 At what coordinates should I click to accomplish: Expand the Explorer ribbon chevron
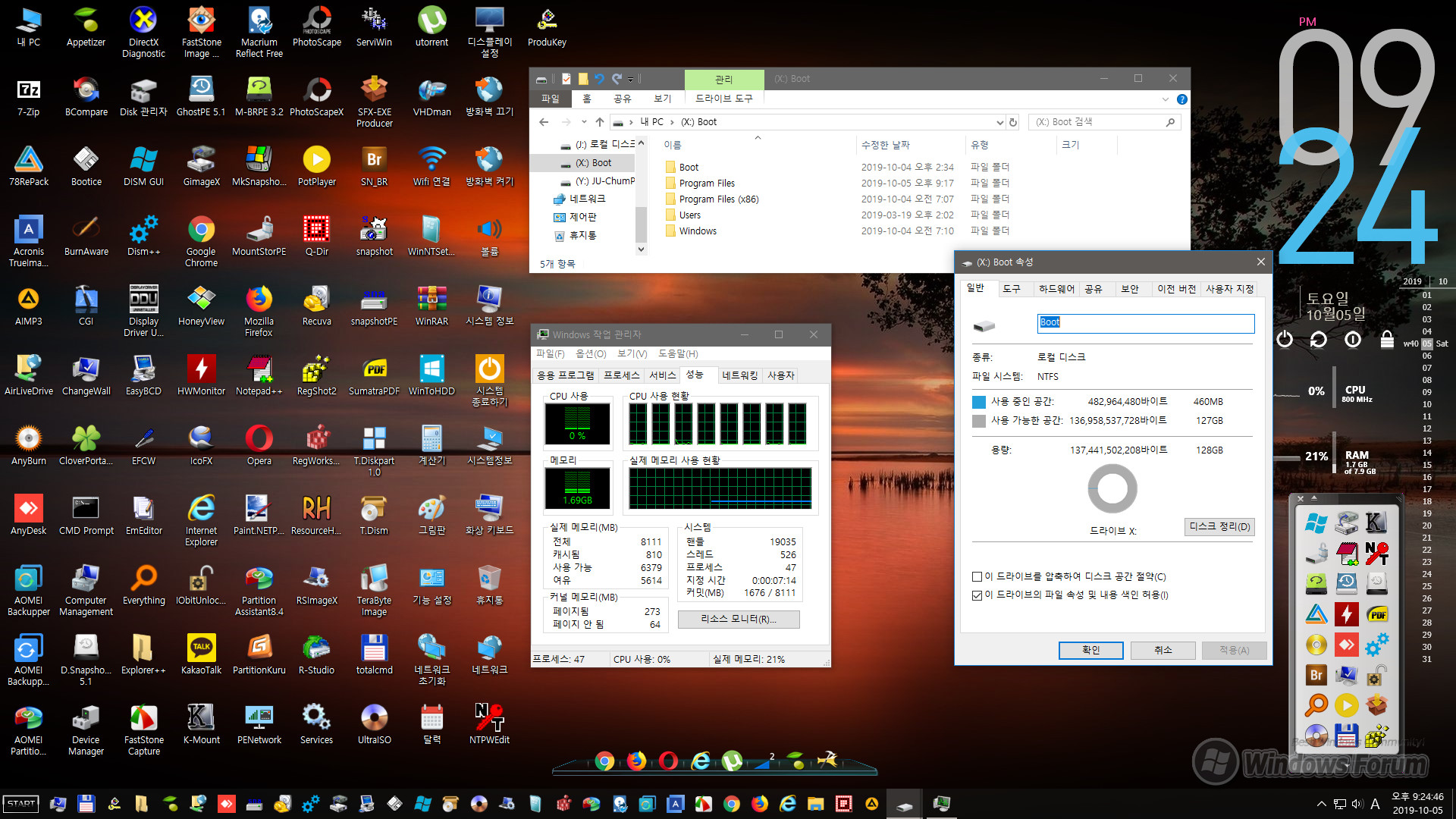click(x=1166, y=99)
